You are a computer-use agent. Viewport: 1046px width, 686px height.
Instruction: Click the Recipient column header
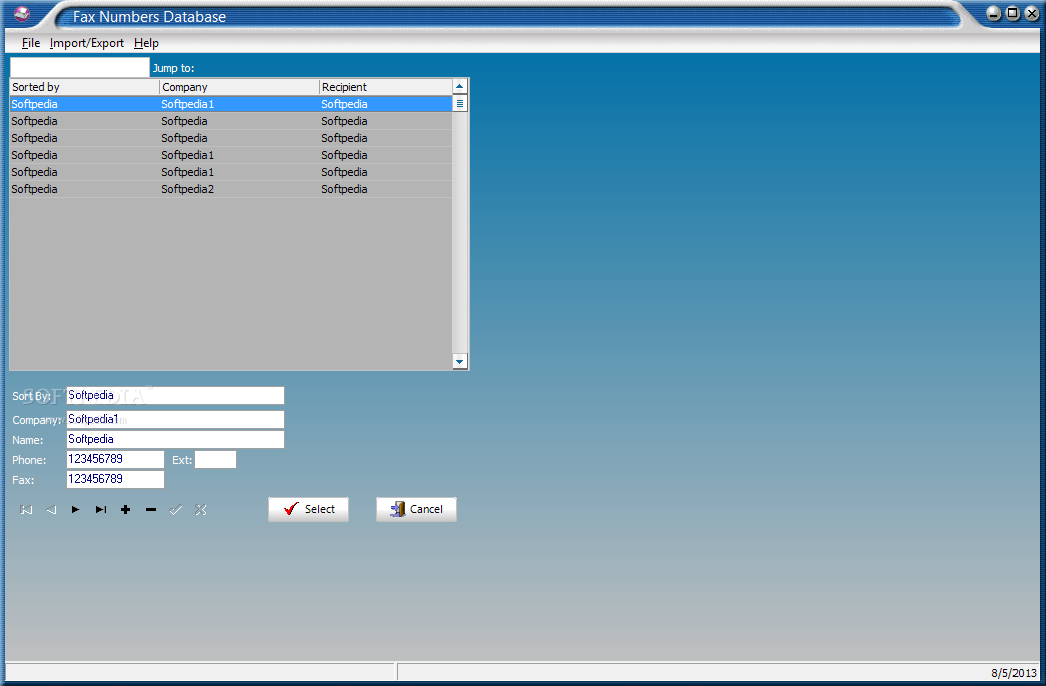386,87
